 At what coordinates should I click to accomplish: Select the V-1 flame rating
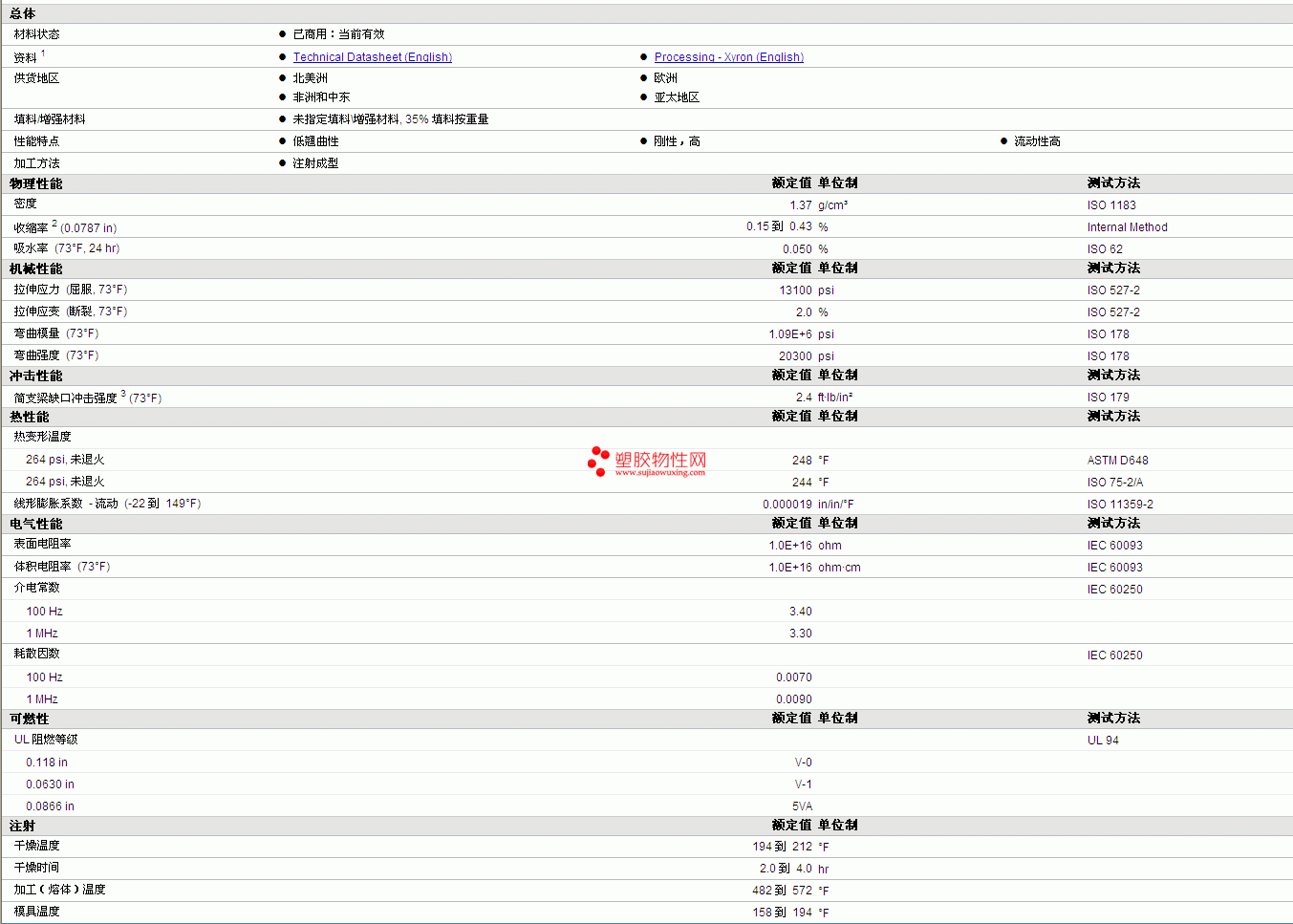click(x=804, y=784)
